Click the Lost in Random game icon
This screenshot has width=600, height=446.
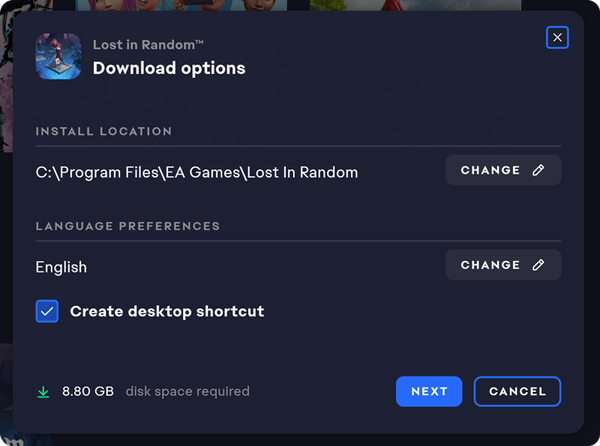pos(59,56)
